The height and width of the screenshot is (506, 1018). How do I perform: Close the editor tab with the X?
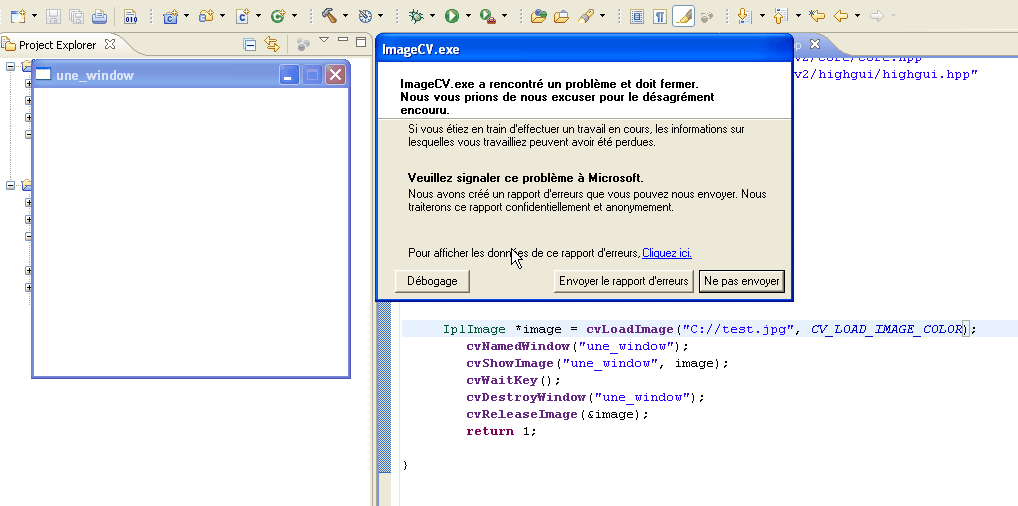(x=815, y=44)
